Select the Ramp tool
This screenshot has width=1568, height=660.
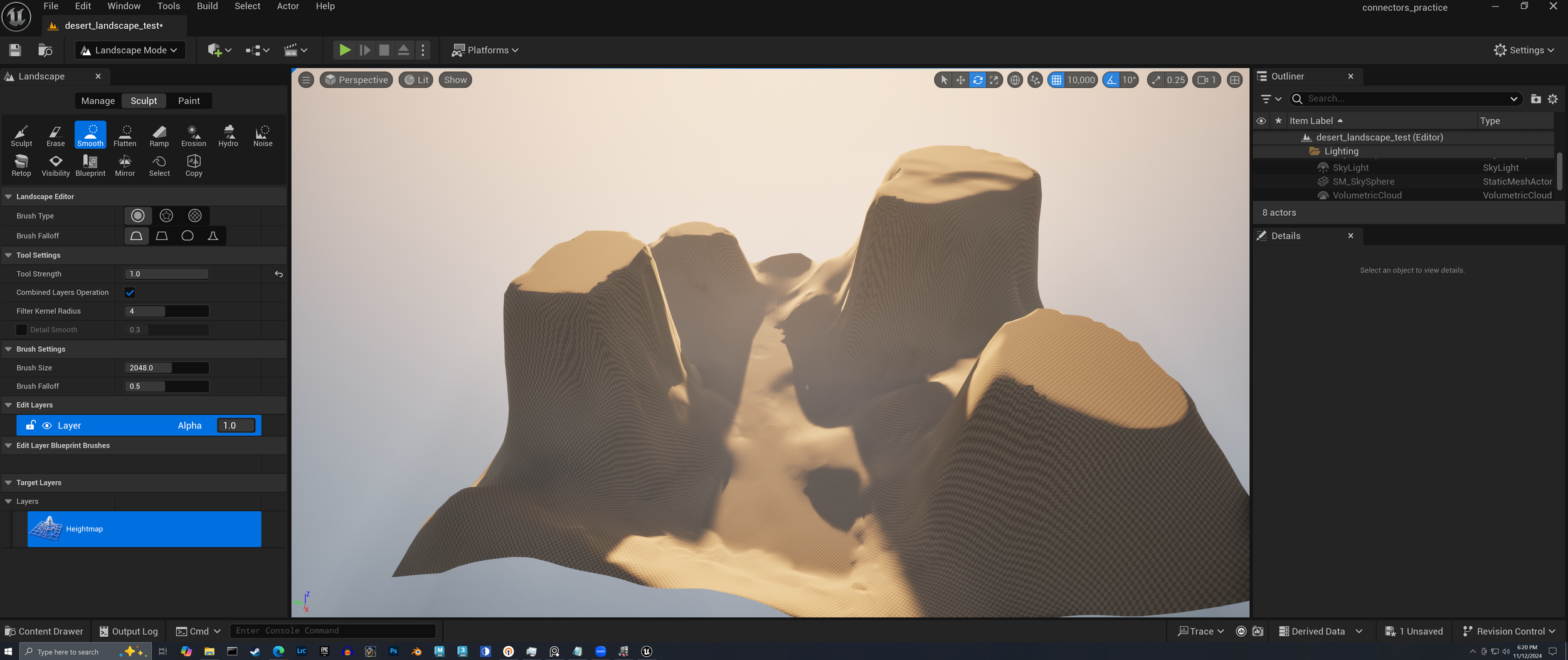point(159,136)
